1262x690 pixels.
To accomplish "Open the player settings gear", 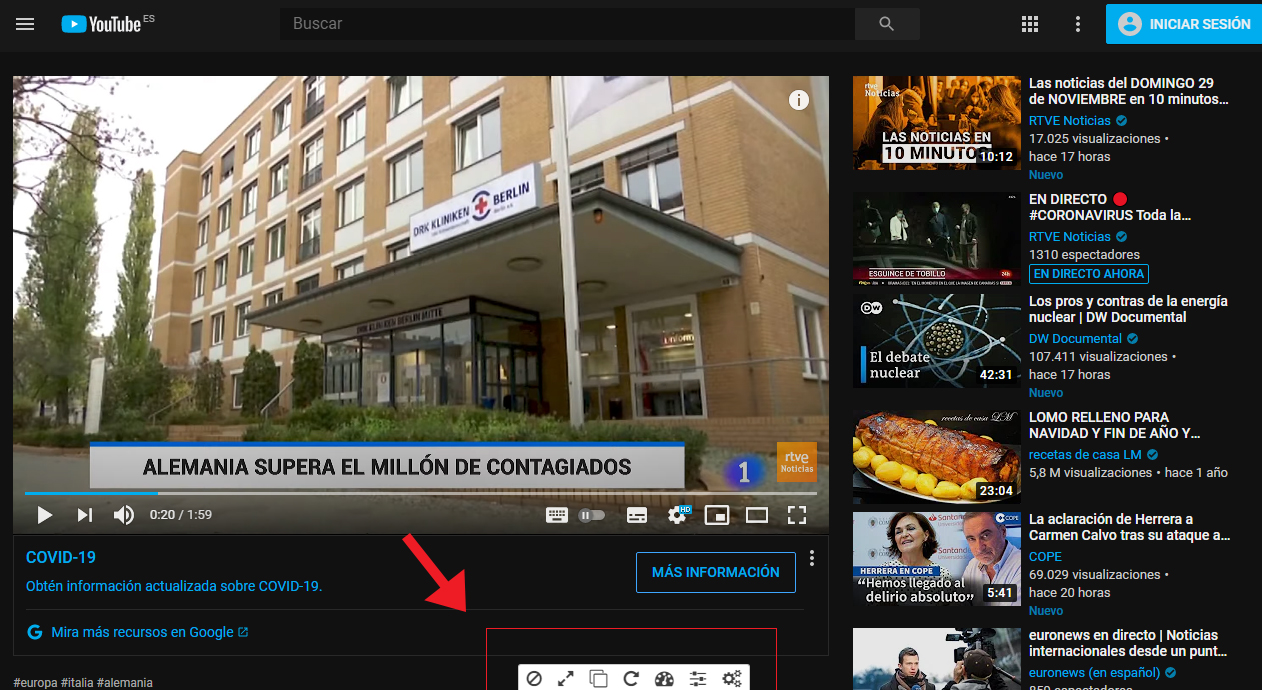I will click(x=678, y=515).
